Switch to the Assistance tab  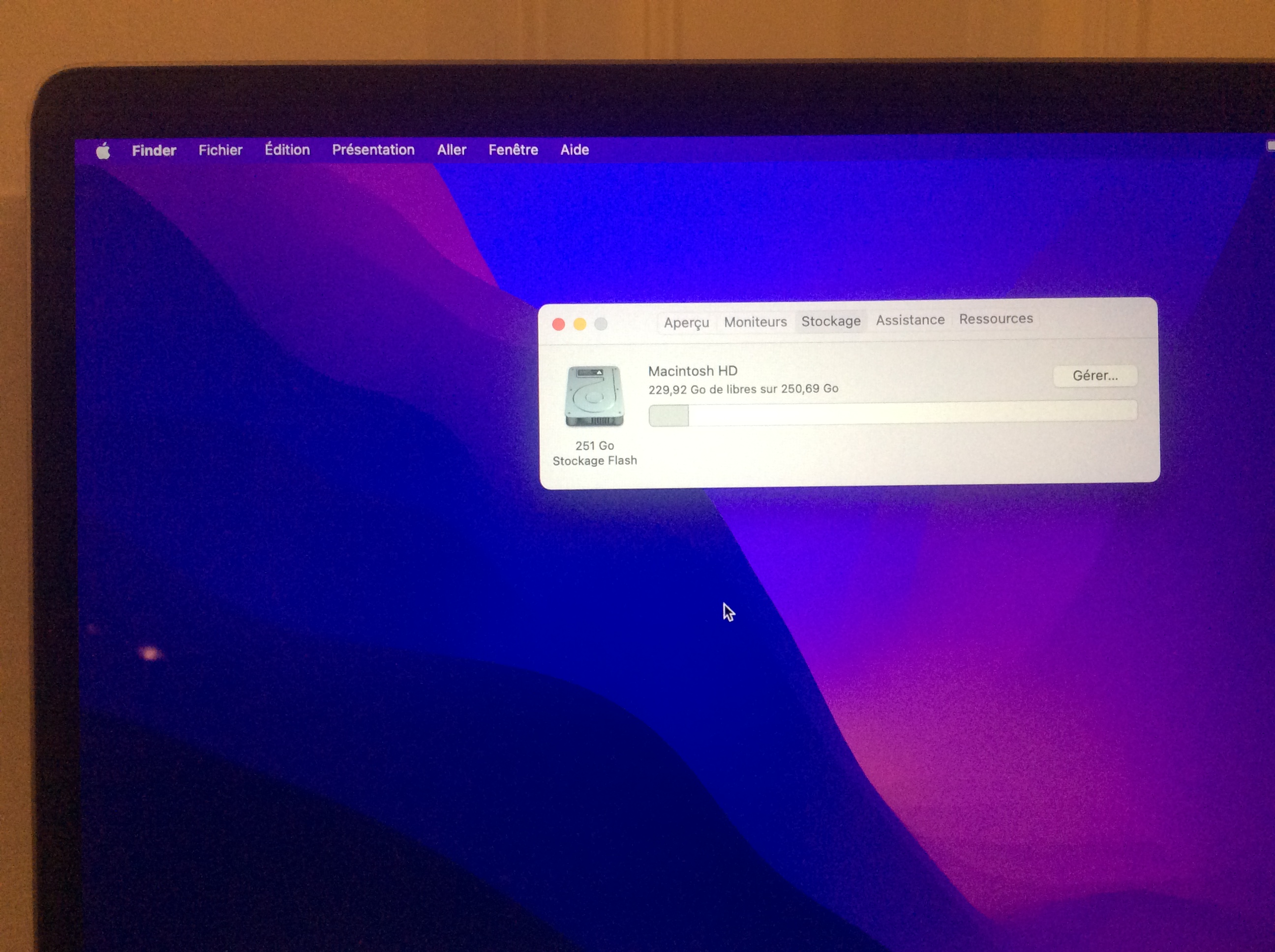910,320
